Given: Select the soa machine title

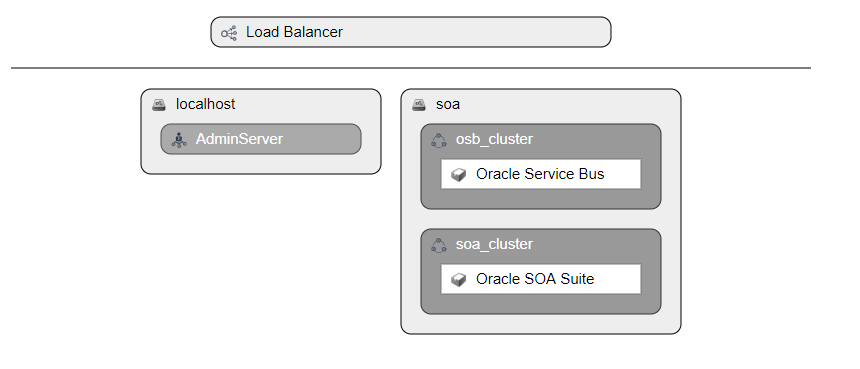Looking at the screenshot, I should (x=448, y=104).
